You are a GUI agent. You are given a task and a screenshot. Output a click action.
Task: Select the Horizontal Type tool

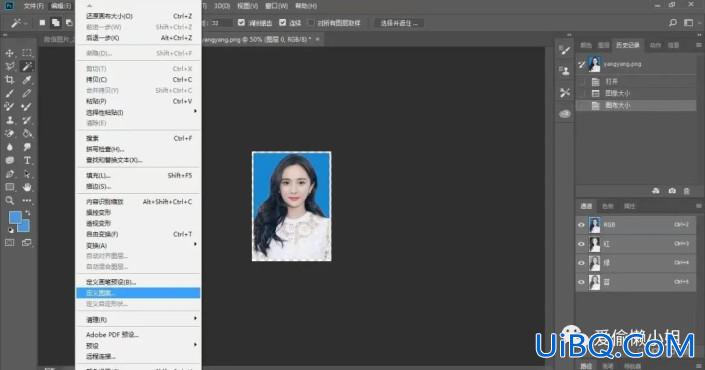click(27, 160)
